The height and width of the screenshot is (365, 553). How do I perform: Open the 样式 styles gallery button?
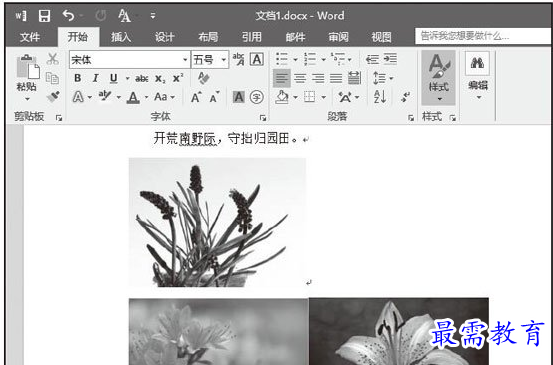(x=438, y=78)
